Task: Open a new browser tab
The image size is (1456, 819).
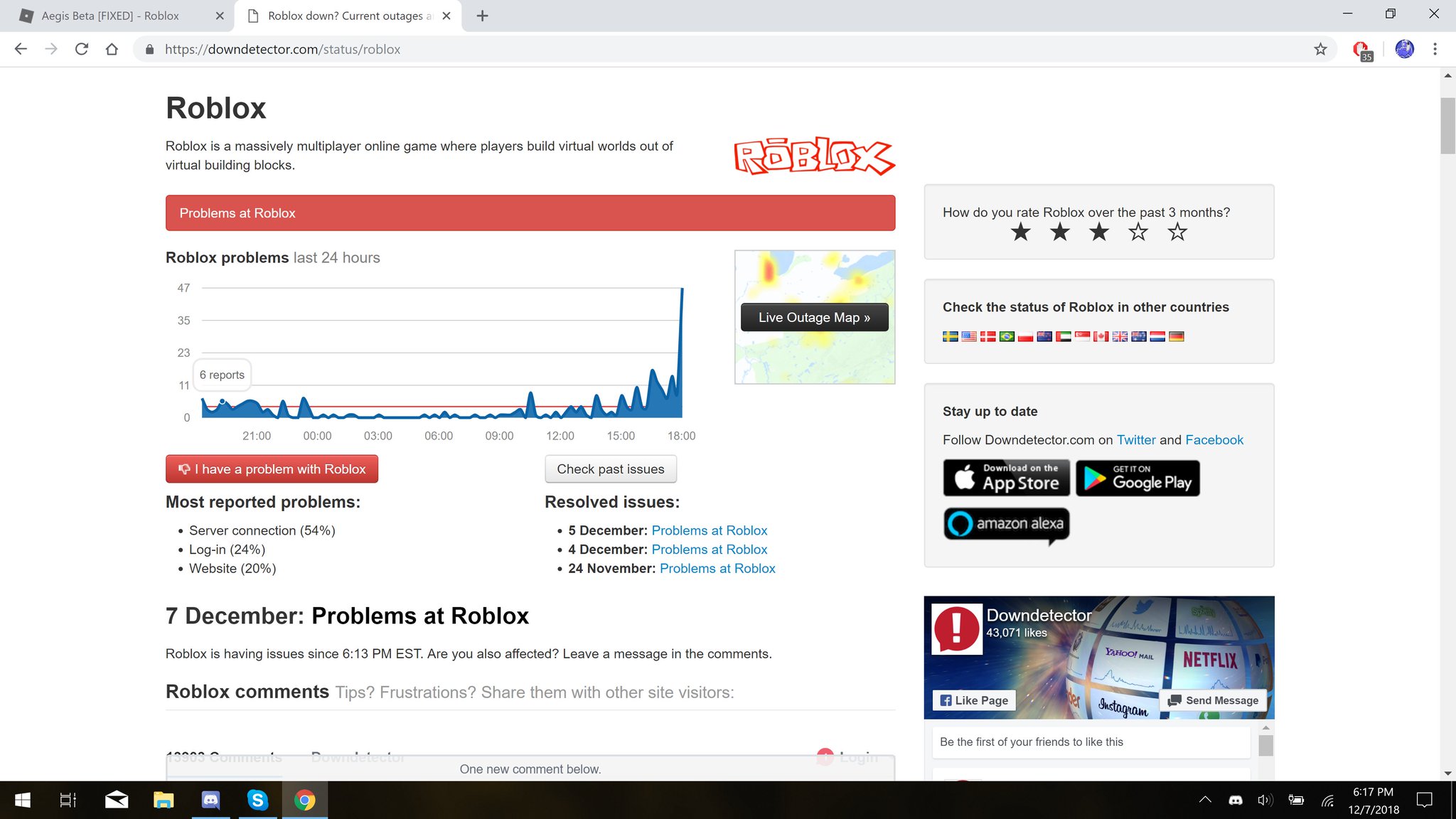Action: [x=482, y=16]
